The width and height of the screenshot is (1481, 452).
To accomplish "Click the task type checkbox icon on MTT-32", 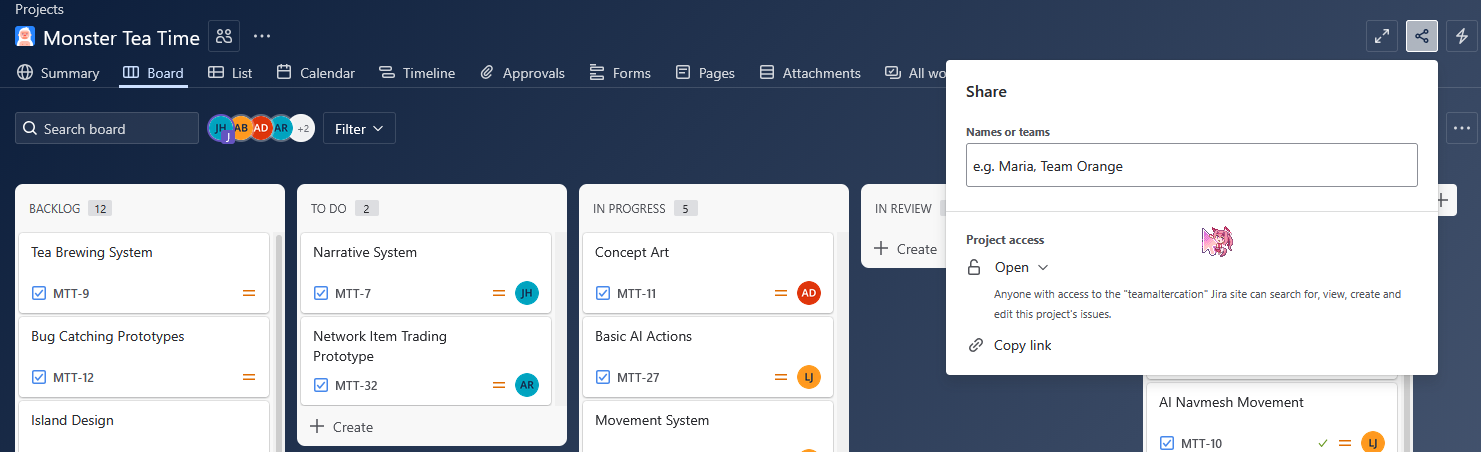I will (322, 385).
